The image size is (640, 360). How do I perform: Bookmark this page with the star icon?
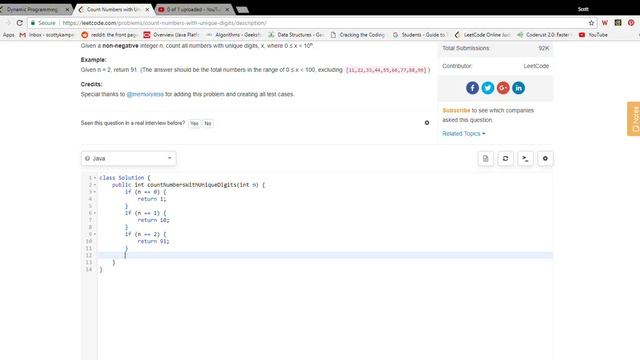591,23
